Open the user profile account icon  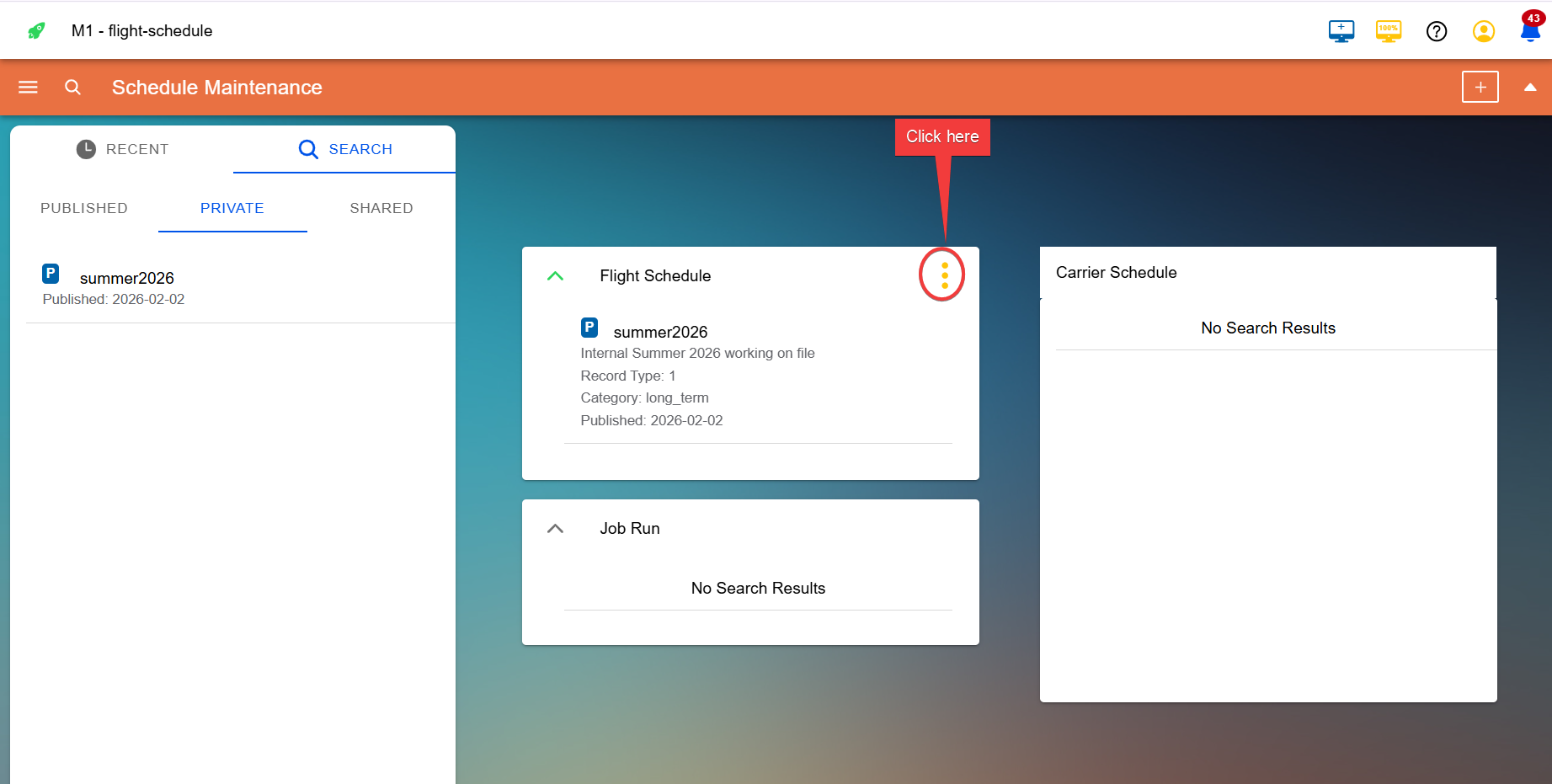pyautogui.click(x=1484, y=31)
